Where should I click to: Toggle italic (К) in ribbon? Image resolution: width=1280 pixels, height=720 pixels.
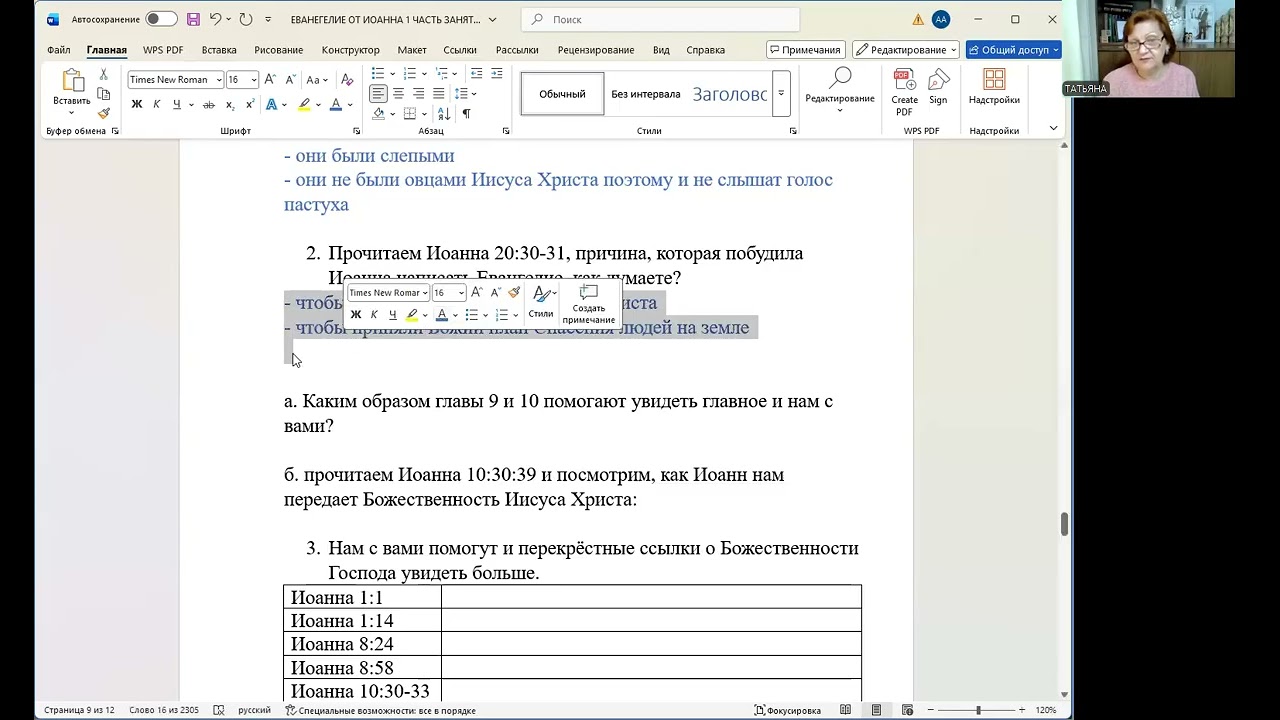(156, 105)
